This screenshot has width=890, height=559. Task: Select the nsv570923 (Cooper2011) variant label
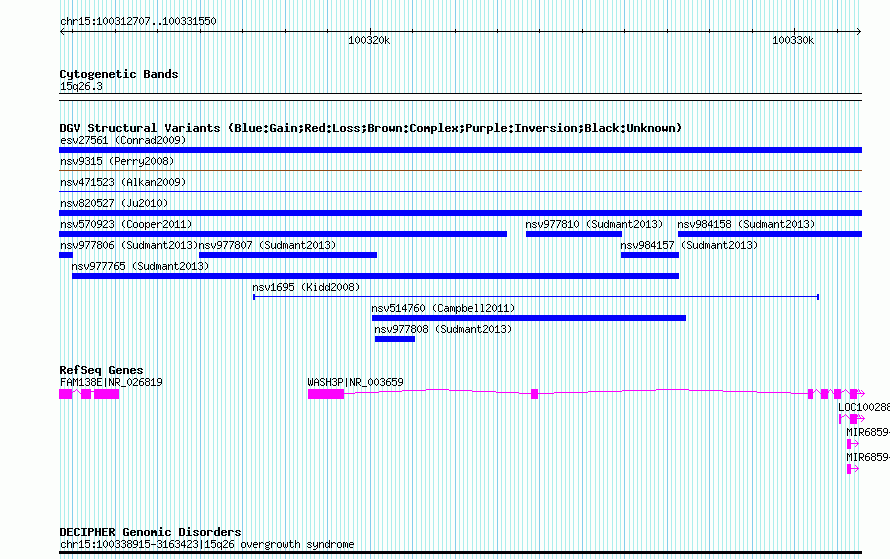(126, 224)
